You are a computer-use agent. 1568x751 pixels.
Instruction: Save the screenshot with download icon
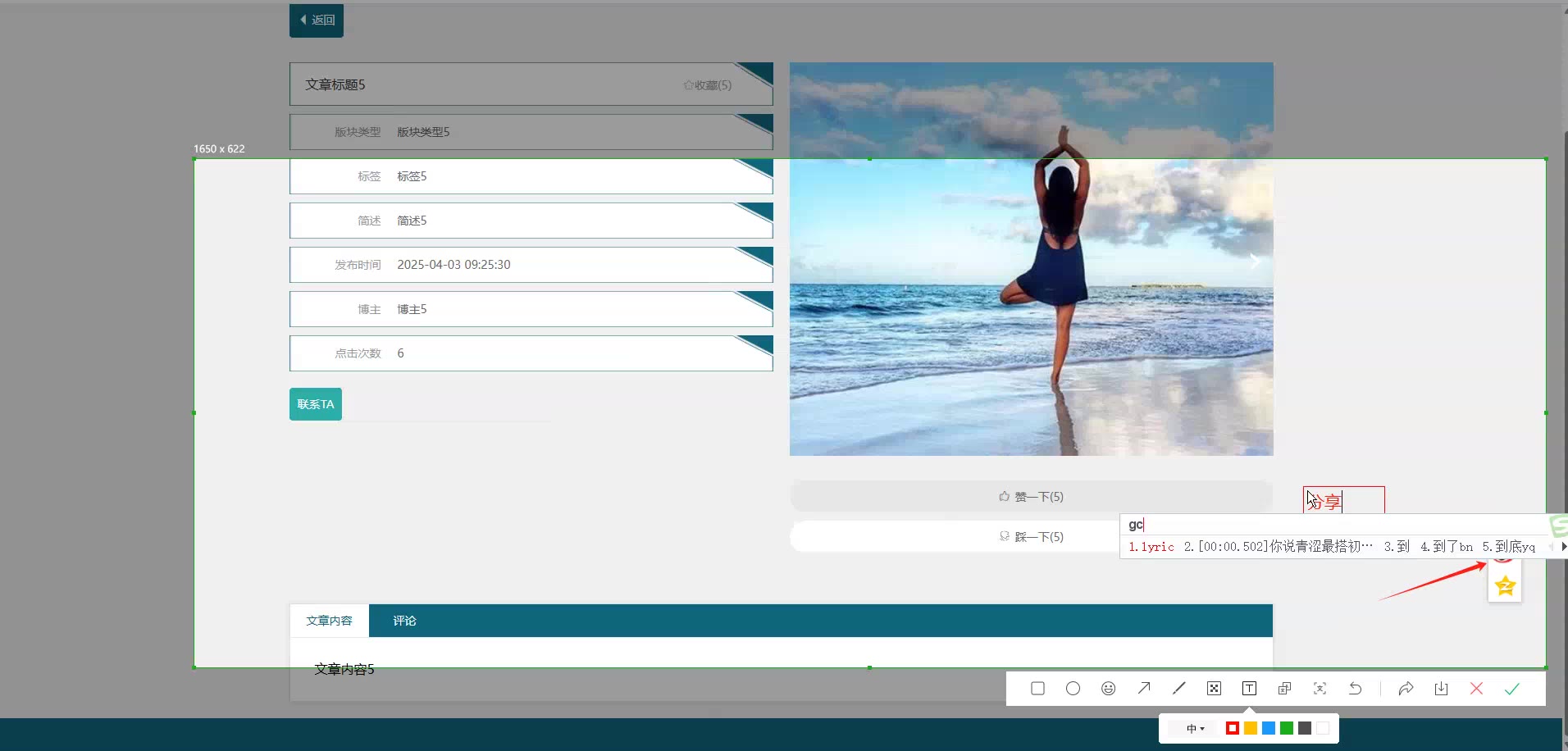1441,689
